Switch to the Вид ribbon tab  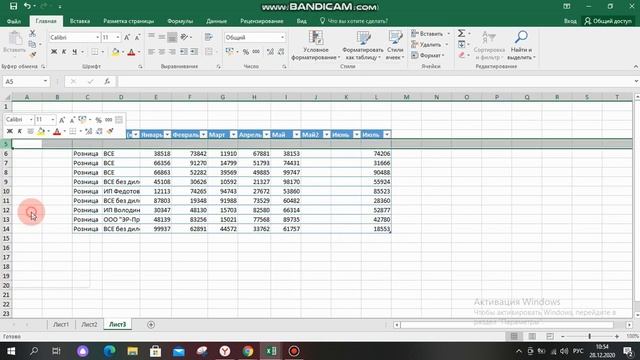point(301,21)
